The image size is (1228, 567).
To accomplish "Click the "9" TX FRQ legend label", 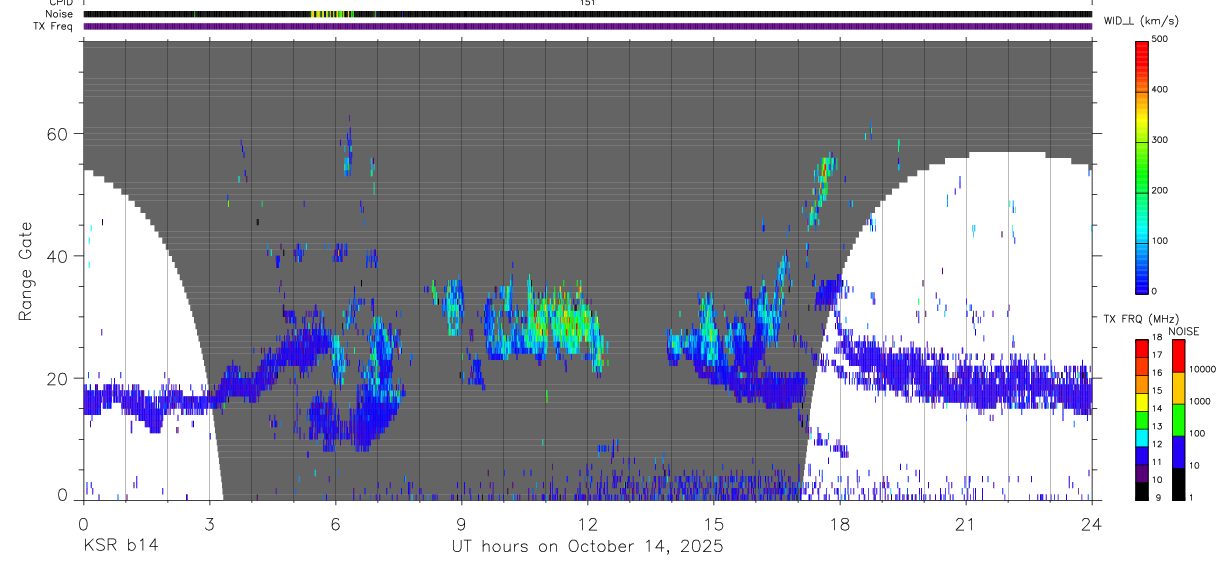I will pos(1158,497).
